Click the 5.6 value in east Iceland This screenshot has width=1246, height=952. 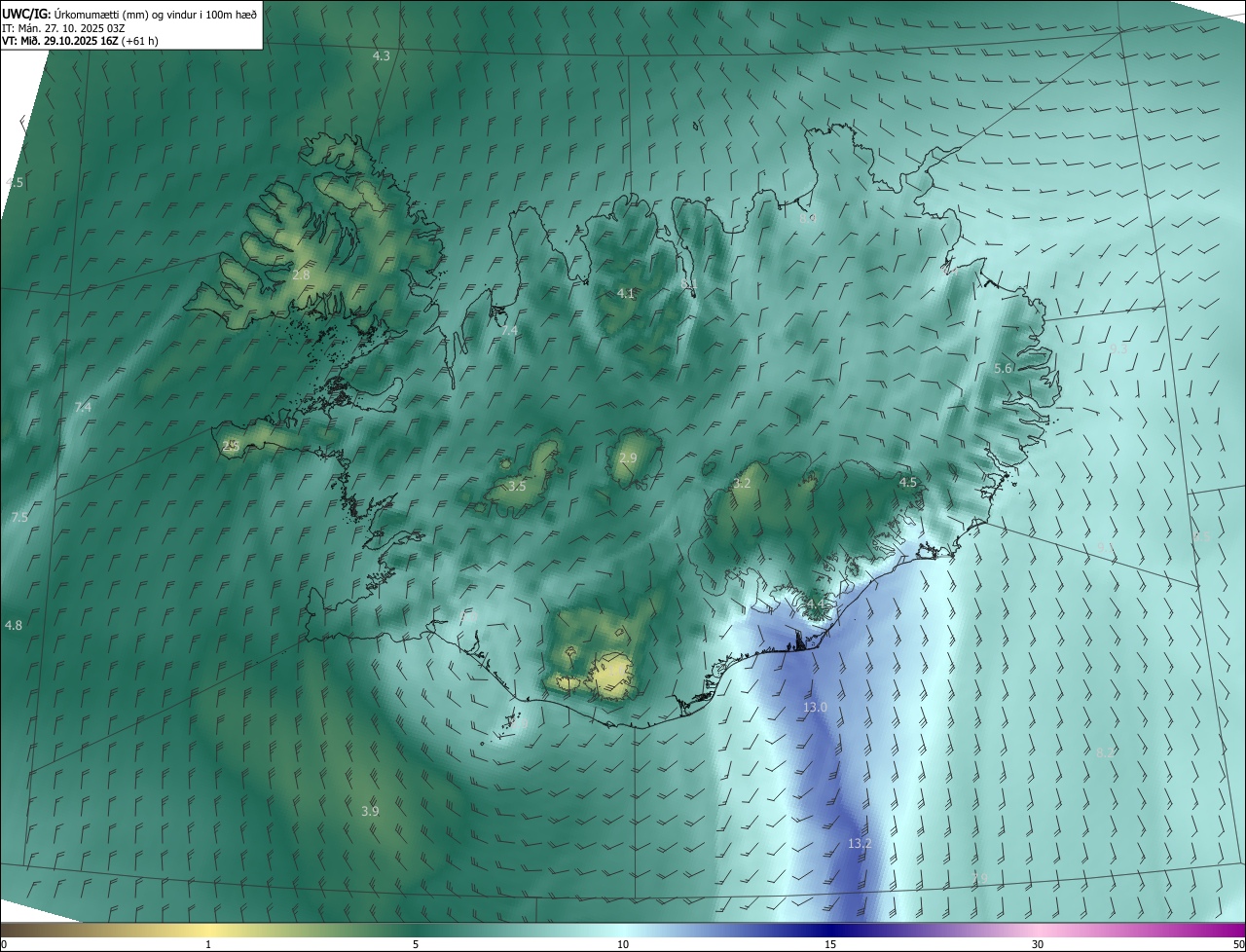tap(1004, 368)
